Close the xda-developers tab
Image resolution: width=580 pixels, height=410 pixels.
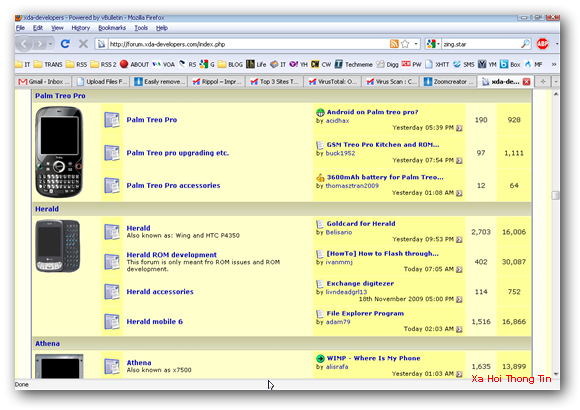(x=526, y=82)
